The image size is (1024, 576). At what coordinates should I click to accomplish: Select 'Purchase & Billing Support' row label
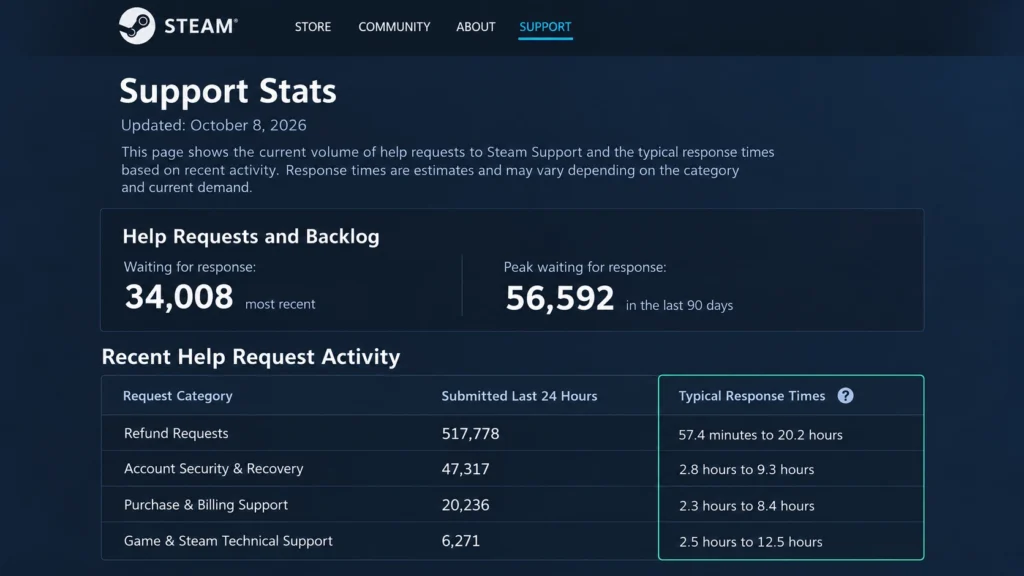click(x=206, y=505)
